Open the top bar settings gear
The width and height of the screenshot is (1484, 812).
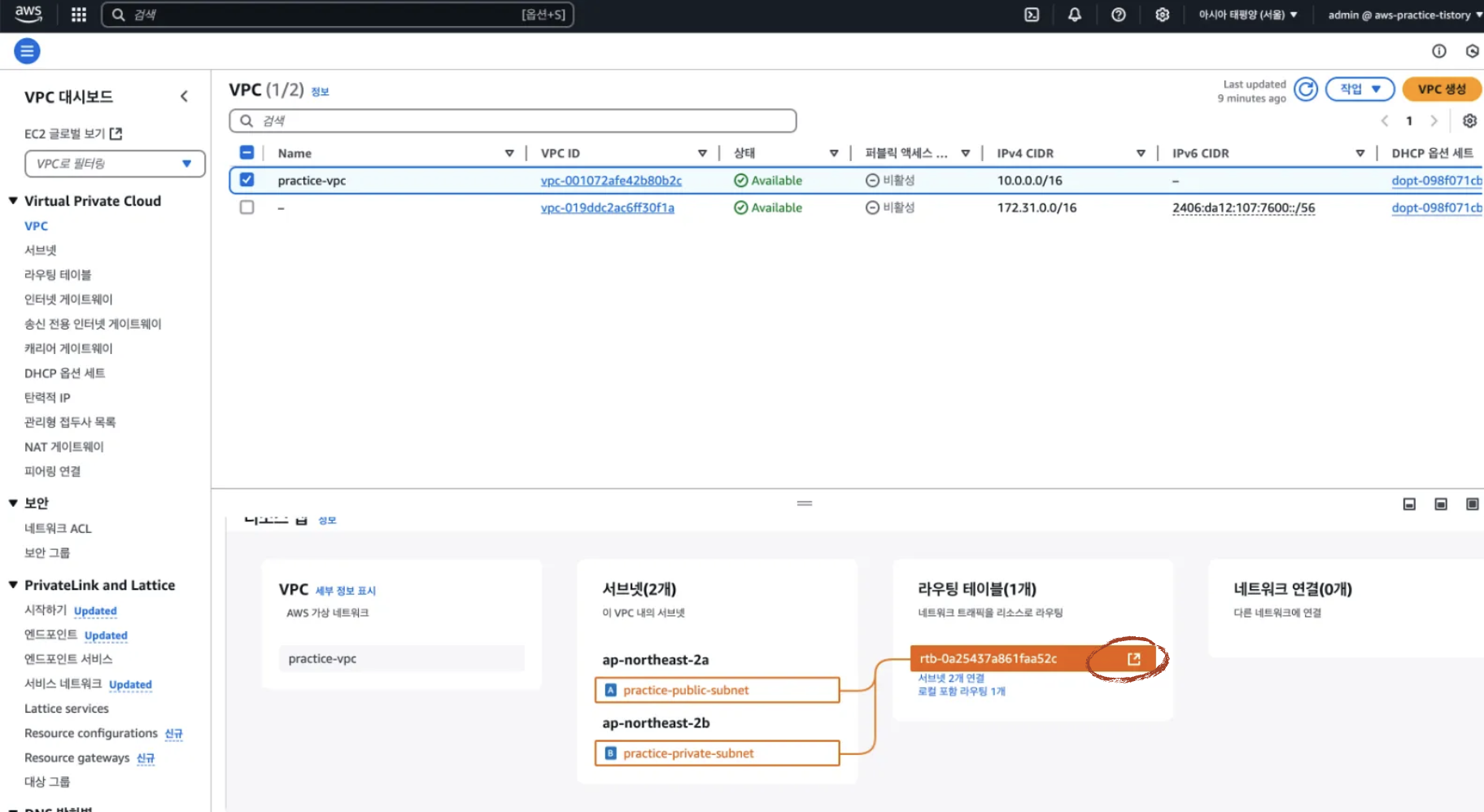pos(1163,15)
